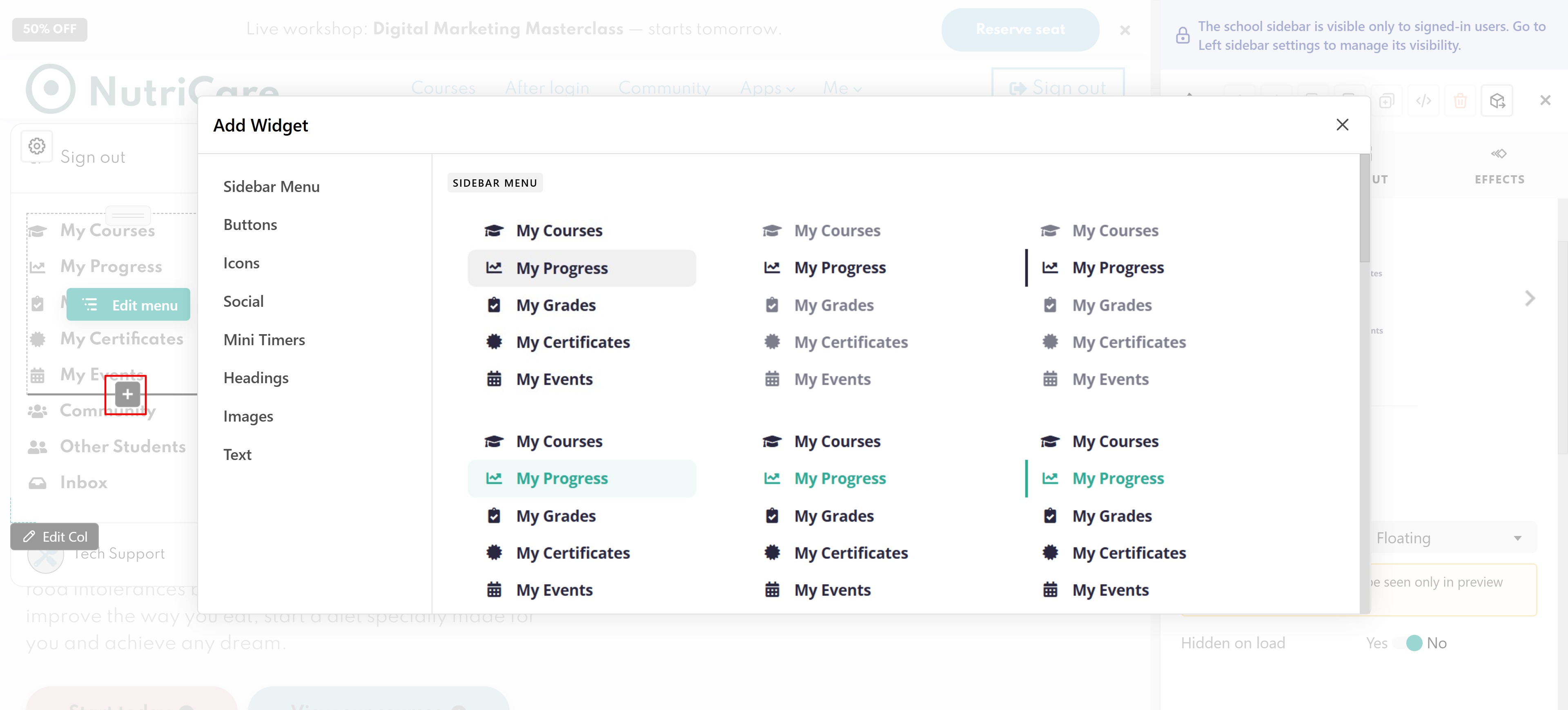The image size is (1568, 710).
Task: Click the trash delete icon in the top toolbar
Action: (1460, 100)
